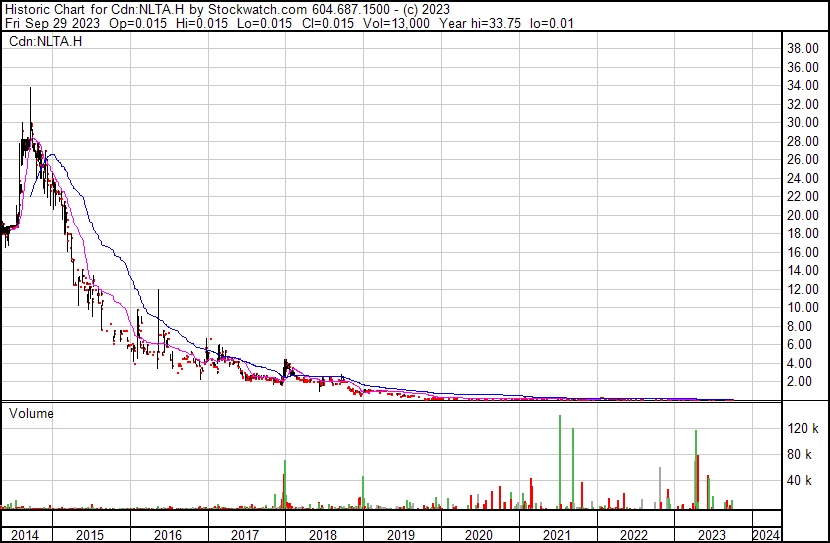The width and height of the screenshot is (830, 543).
Task: Click the 34.00 price axis label
Action: coord(803,85)
